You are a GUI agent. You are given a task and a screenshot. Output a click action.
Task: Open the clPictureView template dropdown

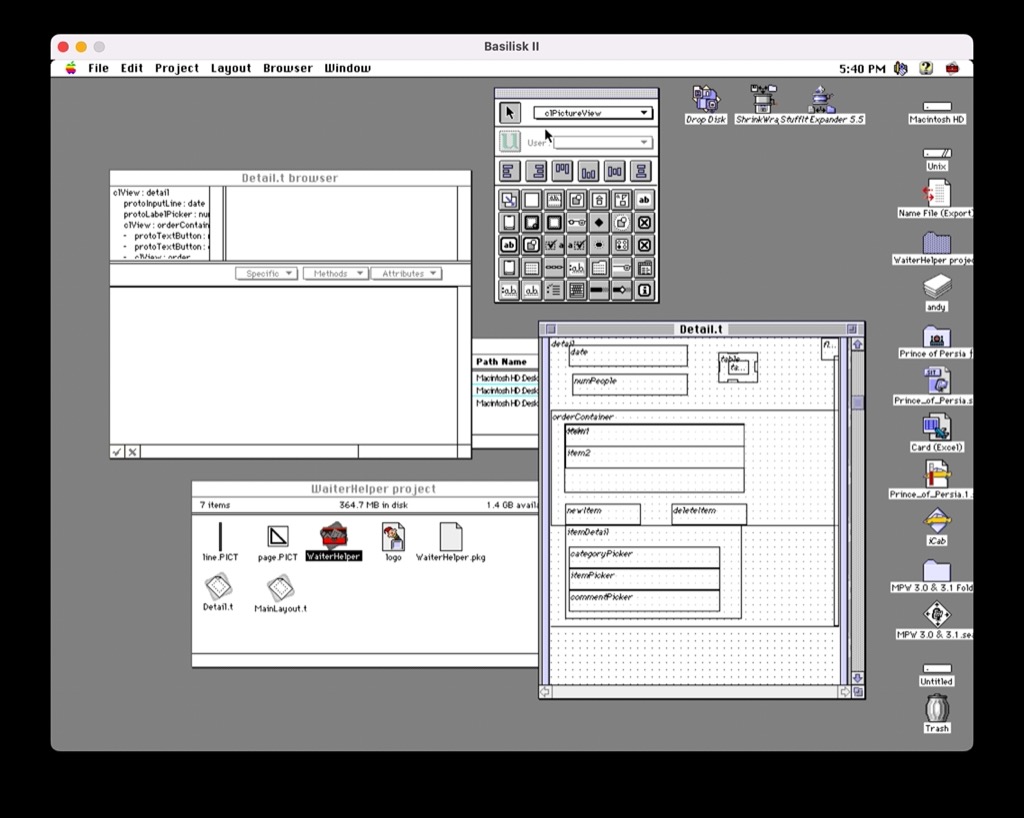click(593, 113)
